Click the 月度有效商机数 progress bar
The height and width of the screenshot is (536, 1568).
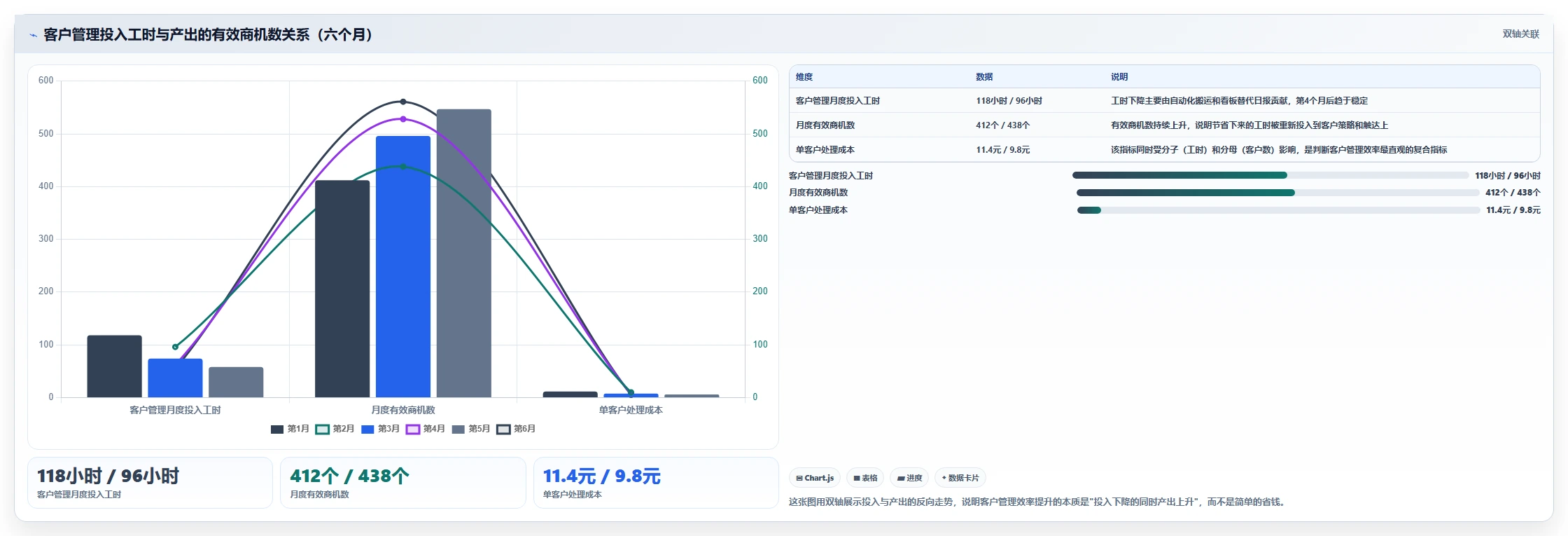[1278, 193]
